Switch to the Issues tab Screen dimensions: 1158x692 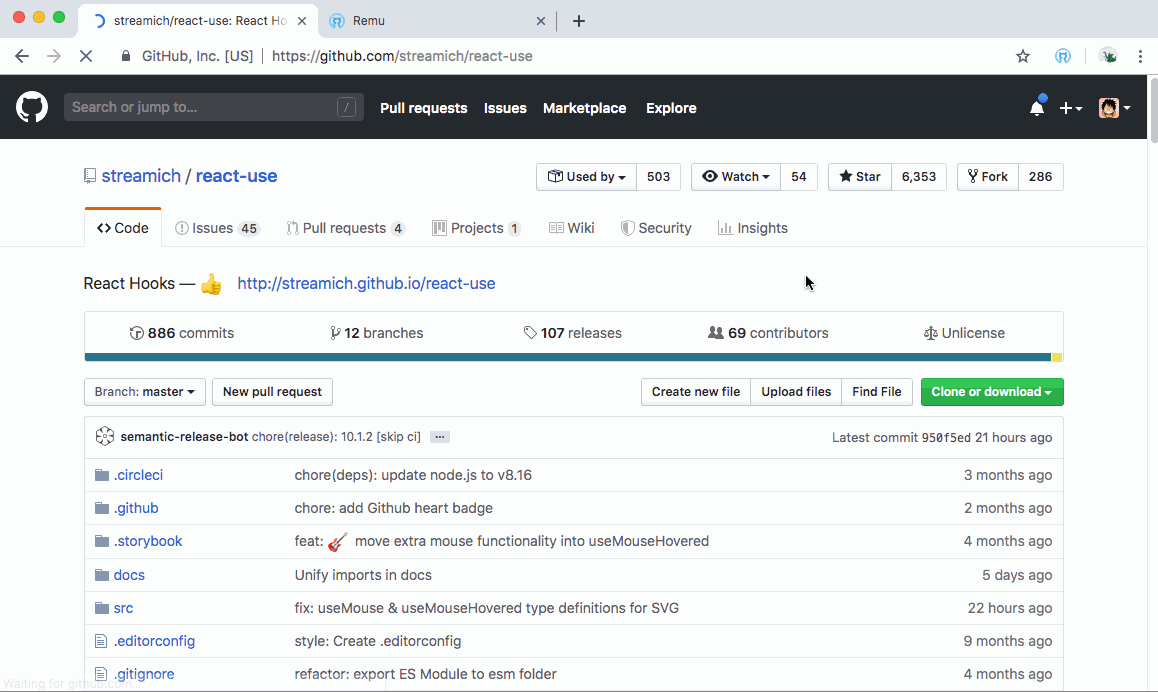click(216, 228)
